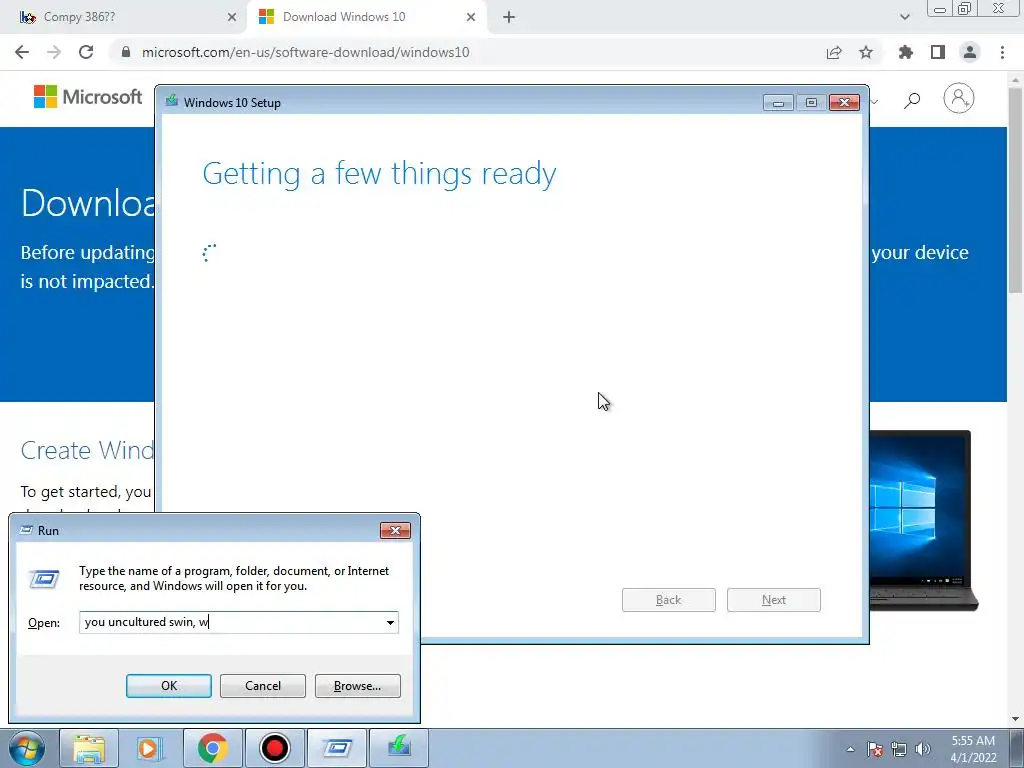Viewport: 1024px width, 768px height.
Task: Click the Run dialog Open text field
Action: 231,622
